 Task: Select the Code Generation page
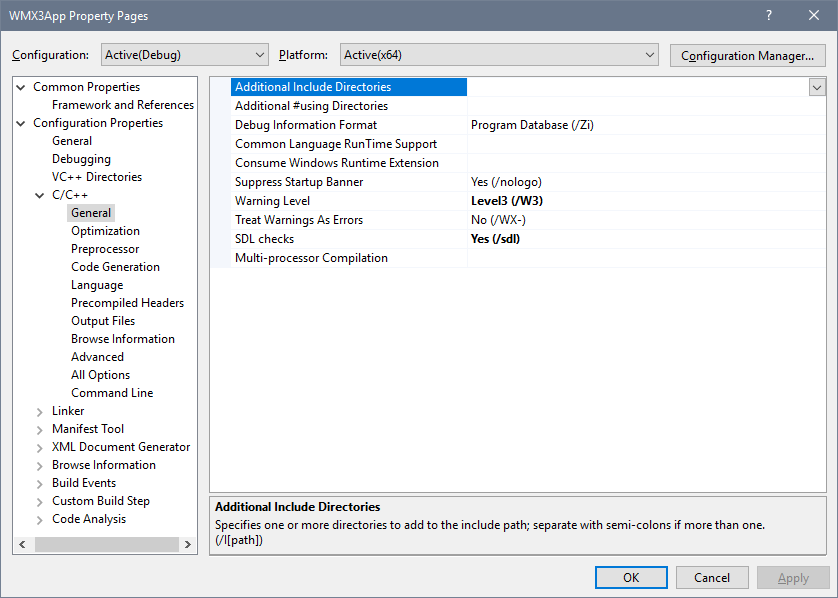[x=115, y=266]
